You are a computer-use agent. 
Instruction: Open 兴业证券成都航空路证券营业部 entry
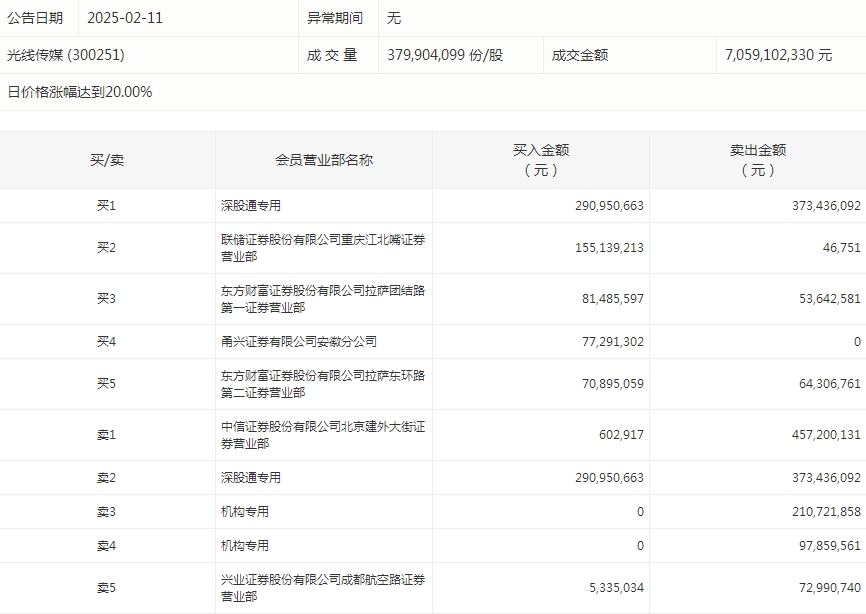click(x=323, y=587)
